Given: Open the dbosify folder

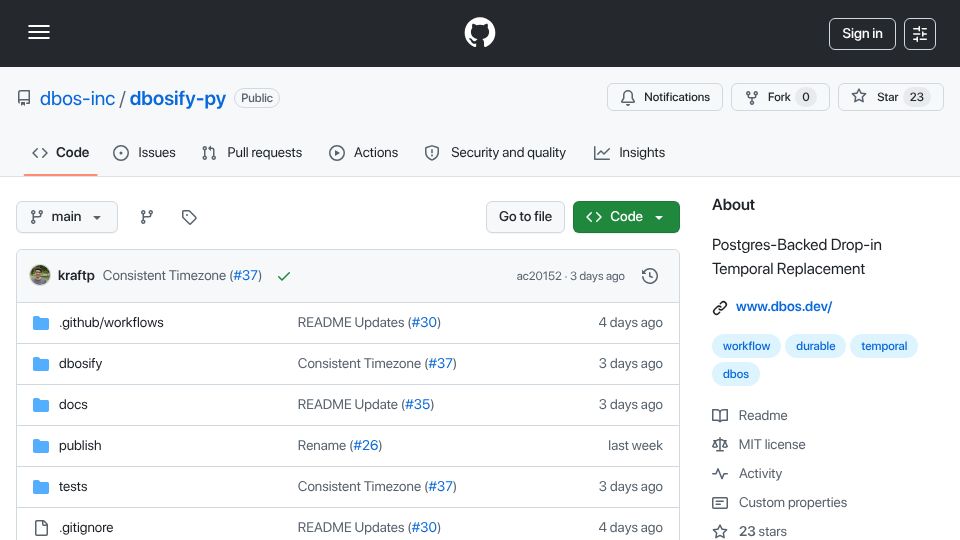Looking at the screenshot, I should click(x=80, y=364).
